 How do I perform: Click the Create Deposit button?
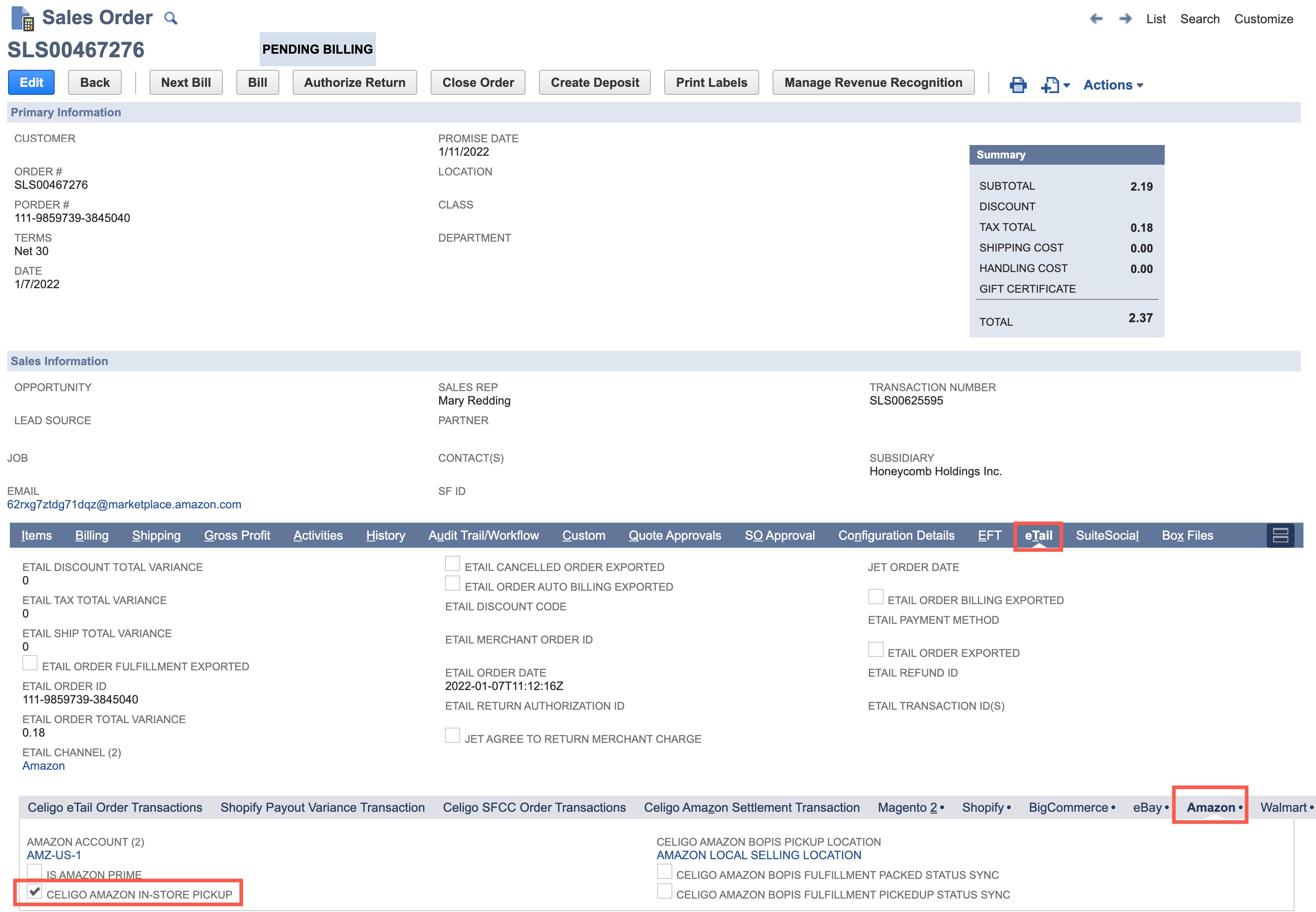coord(595,82)
